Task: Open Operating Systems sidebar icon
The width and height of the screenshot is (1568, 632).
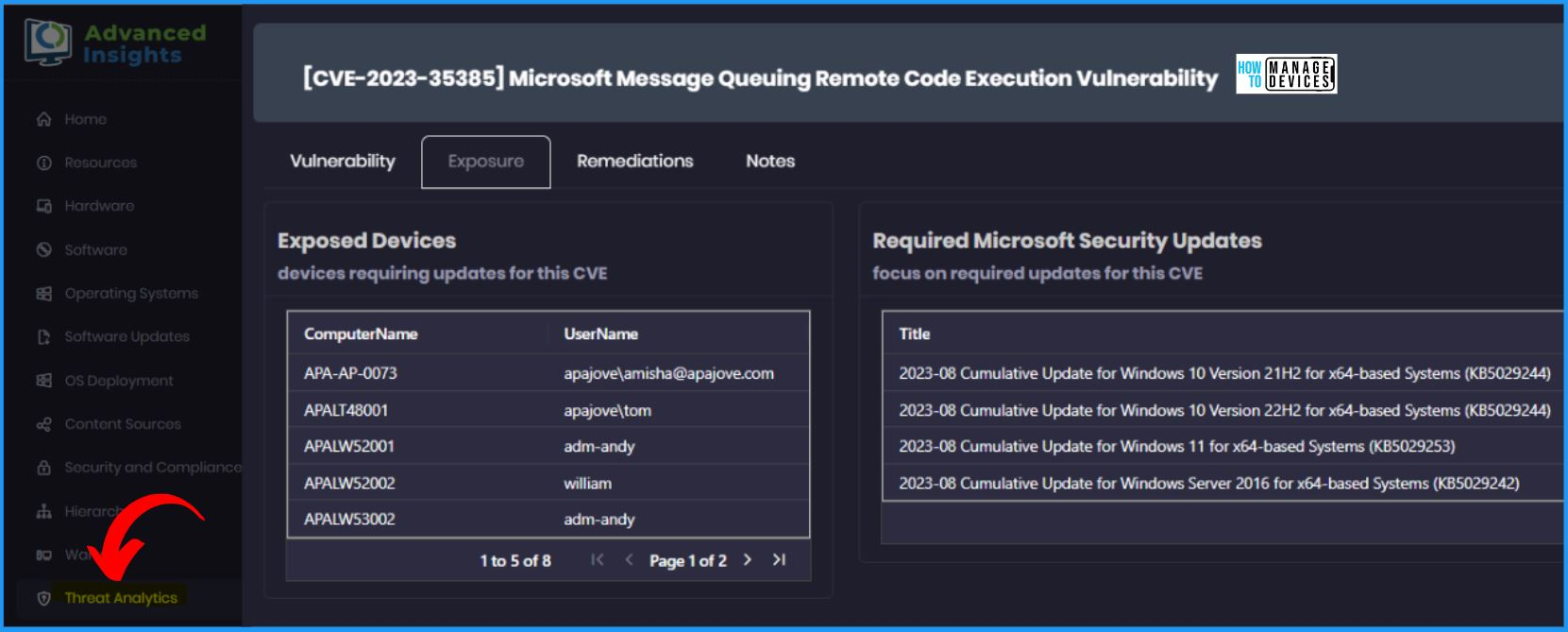Action: click(x=43, y=294)
